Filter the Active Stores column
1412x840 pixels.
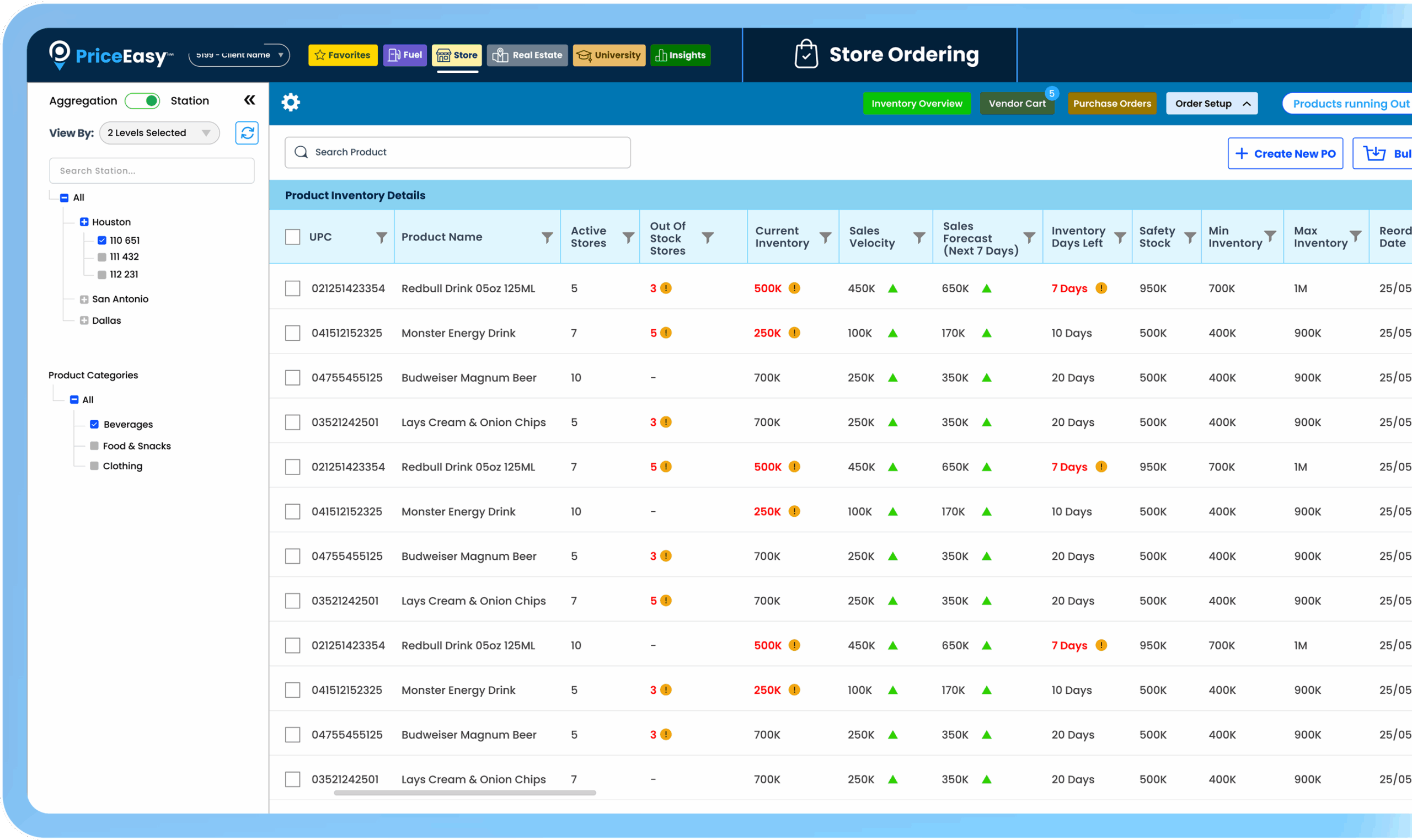(x=628, y=237)
